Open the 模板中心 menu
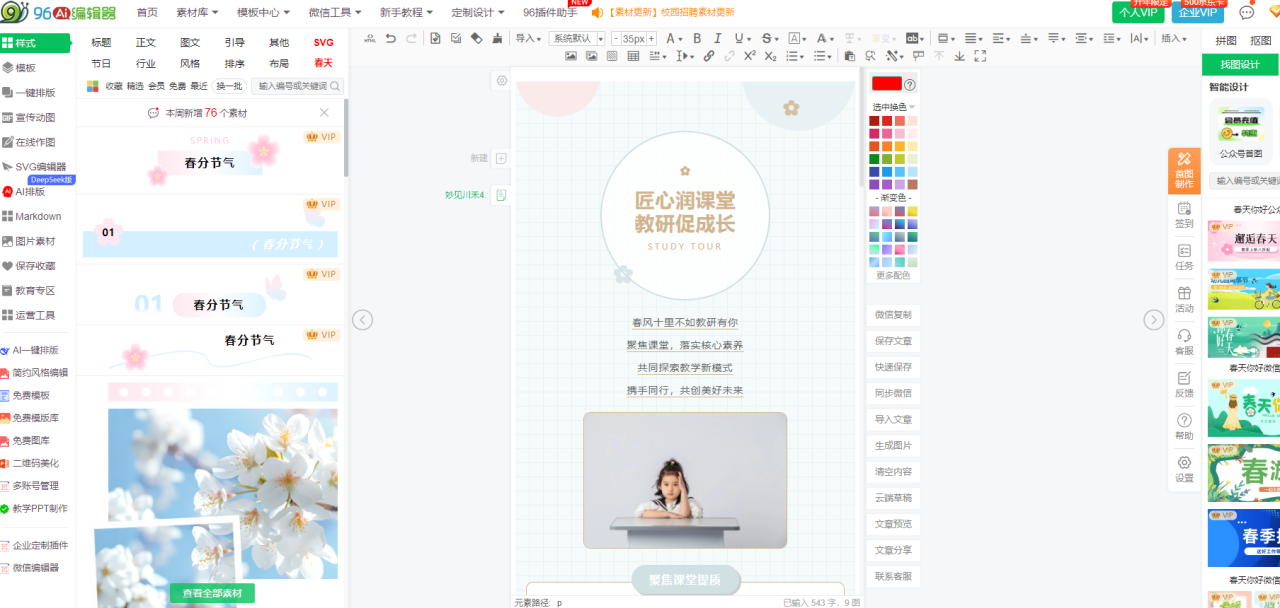The width and height of the screenshot is (1280, 608). pyautogui.click(x=263, y=12)
